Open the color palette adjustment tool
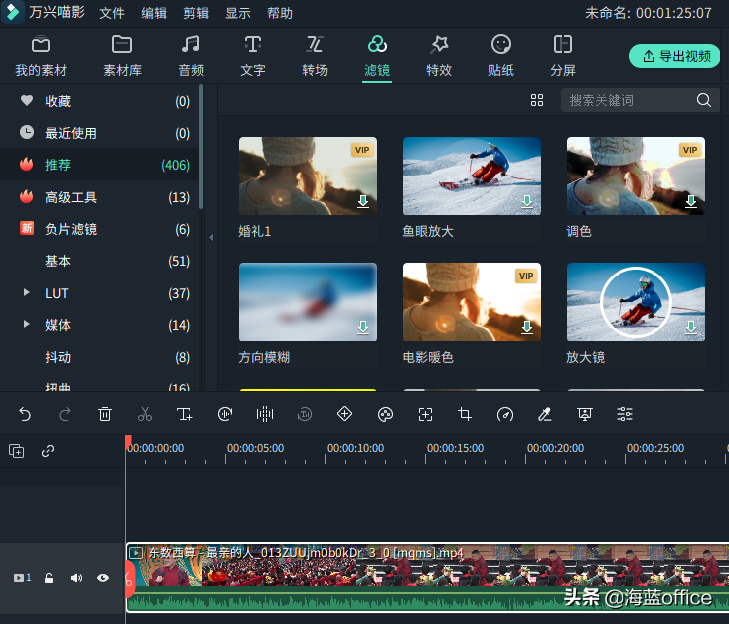 point(385,414)
